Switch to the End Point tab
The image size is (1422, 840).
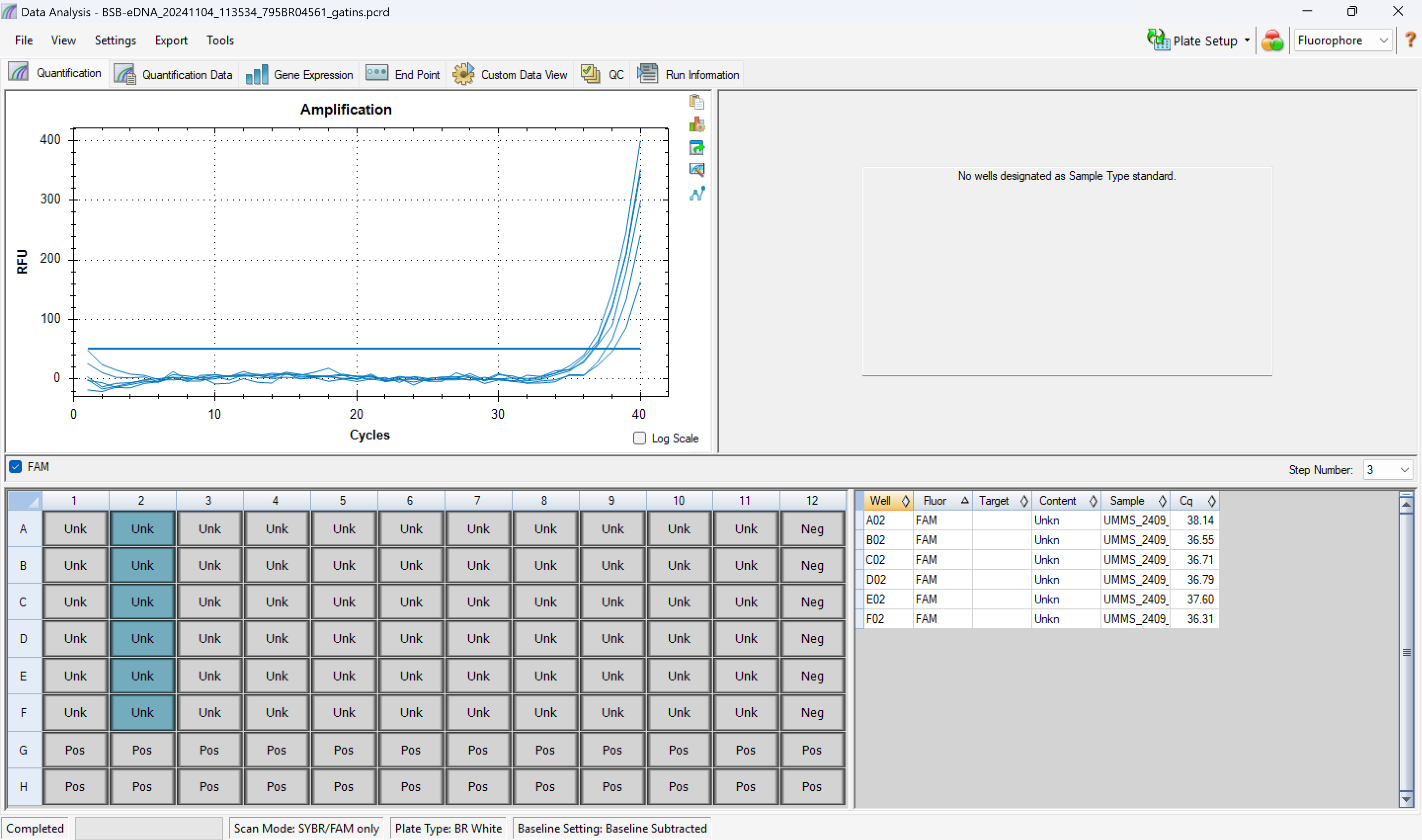coord(403,75)
